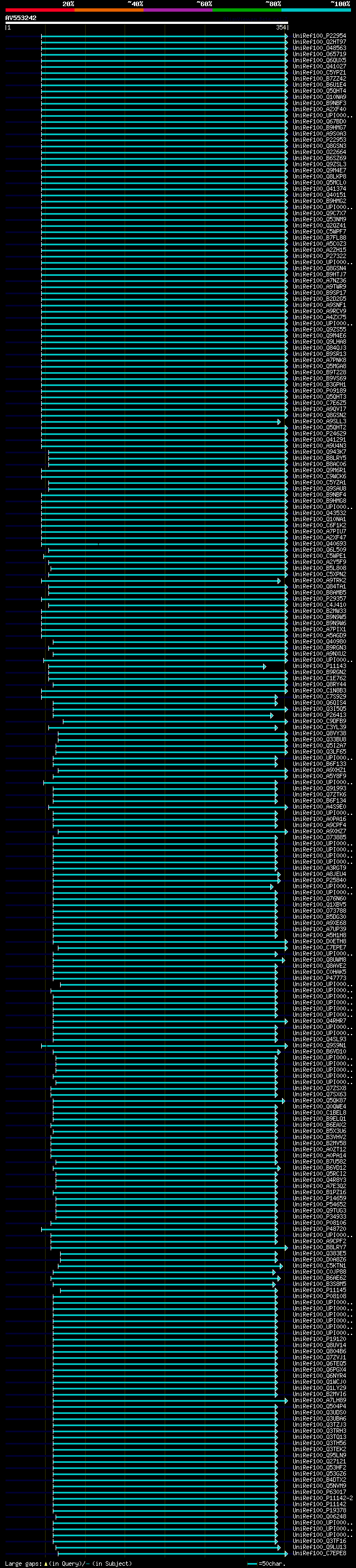Select UniRef100_Q41374 label
The height and width of the screenshot is (1568, 356).
tap(319, 189)
